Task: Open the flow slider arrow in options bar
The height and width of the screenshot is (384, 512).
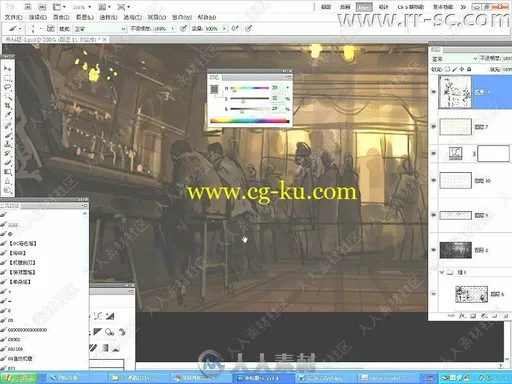Action: point(224,29)
